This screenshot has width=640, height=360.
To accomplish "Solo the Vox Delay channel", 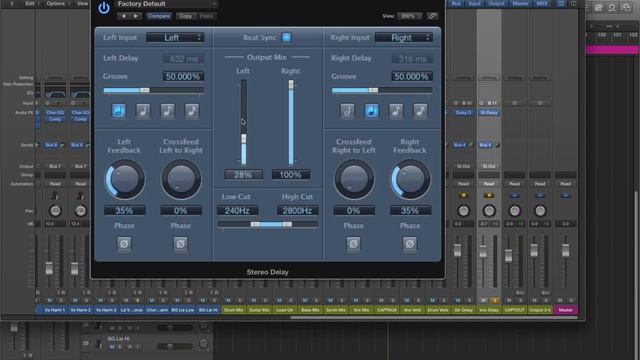I will 495,300.
